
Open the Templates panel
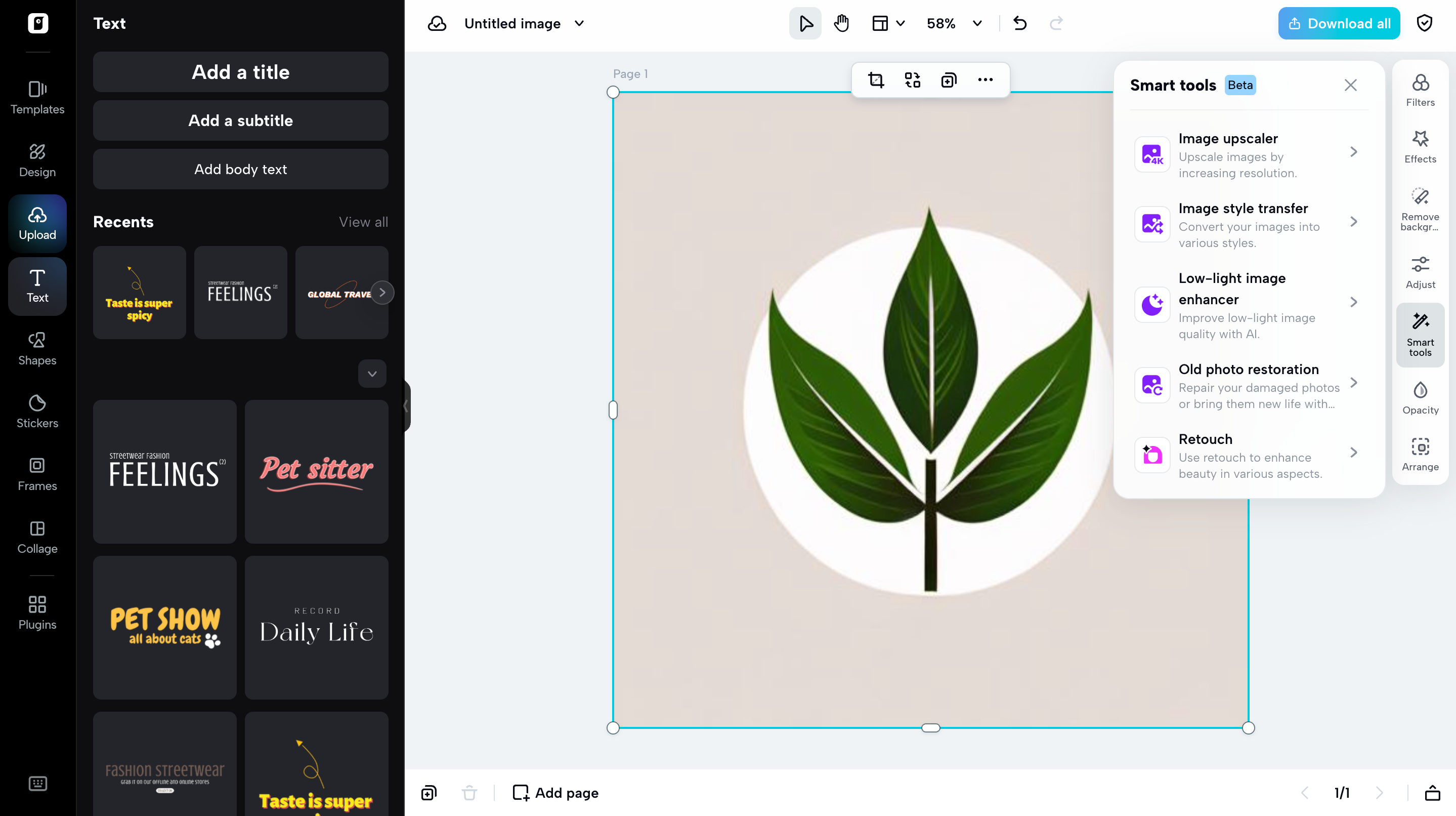click(x=37, y=98)
